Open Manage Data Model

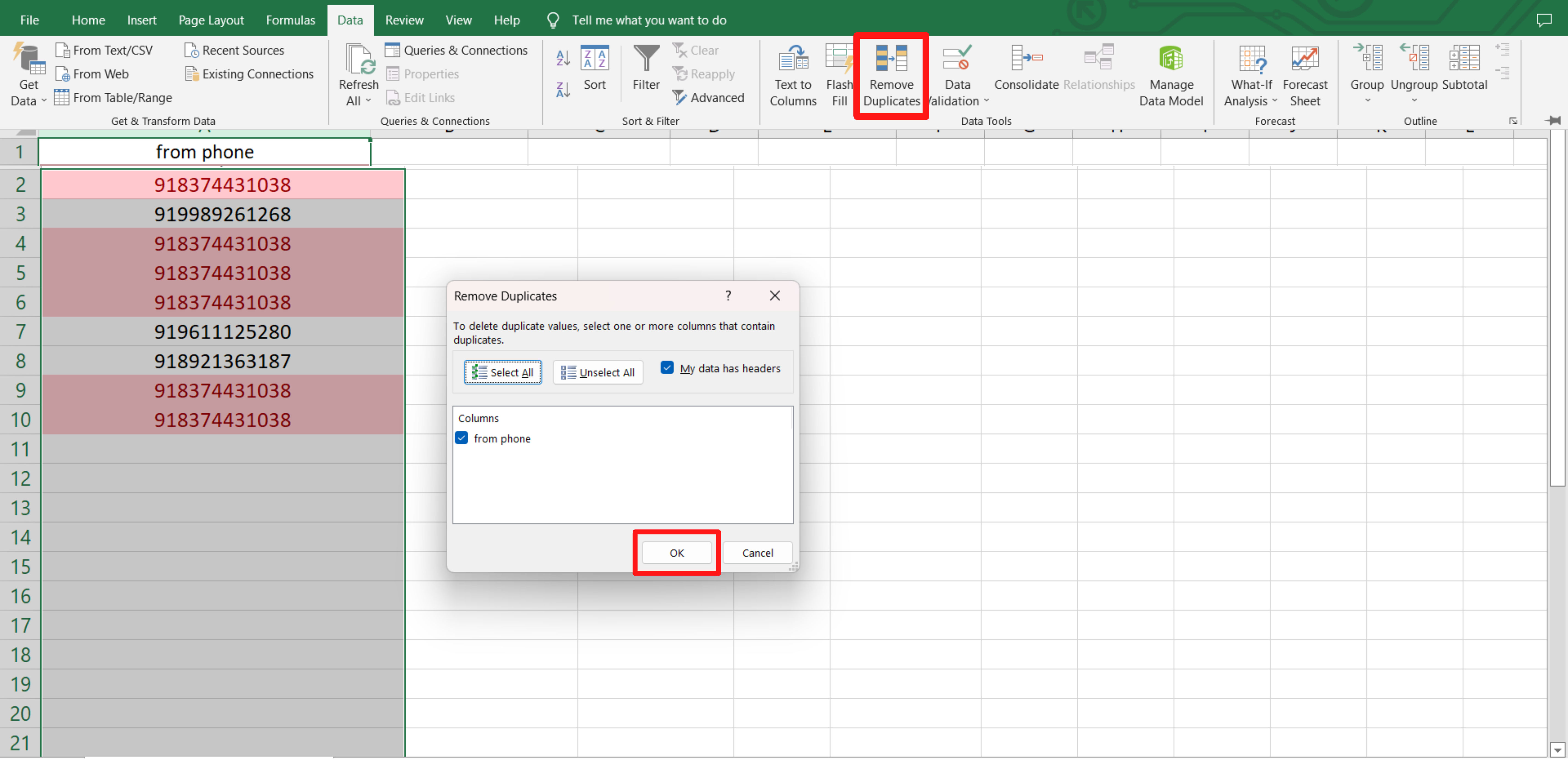1171,75
